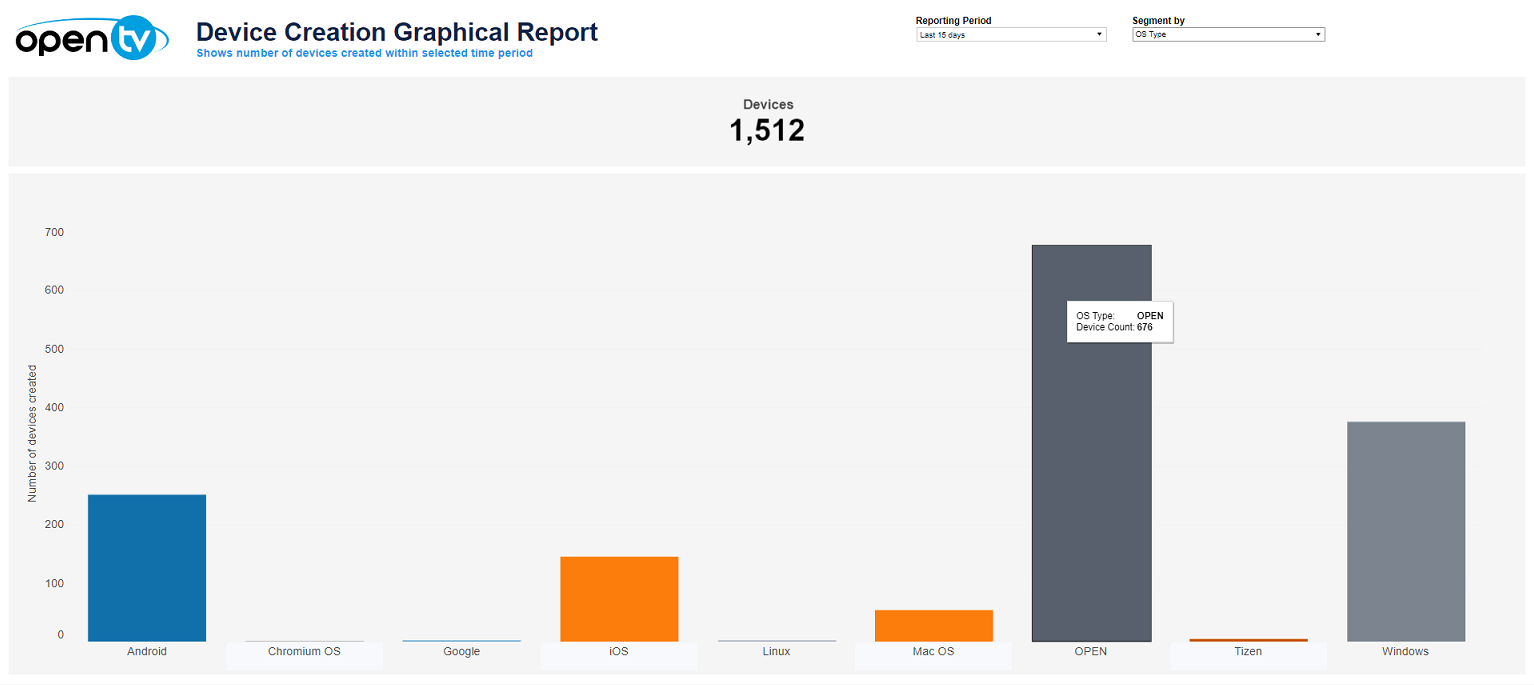Click the Android axis label
Image resolution: width=1534 pixels, height=685 pixels.
click(x=147, y=652)
